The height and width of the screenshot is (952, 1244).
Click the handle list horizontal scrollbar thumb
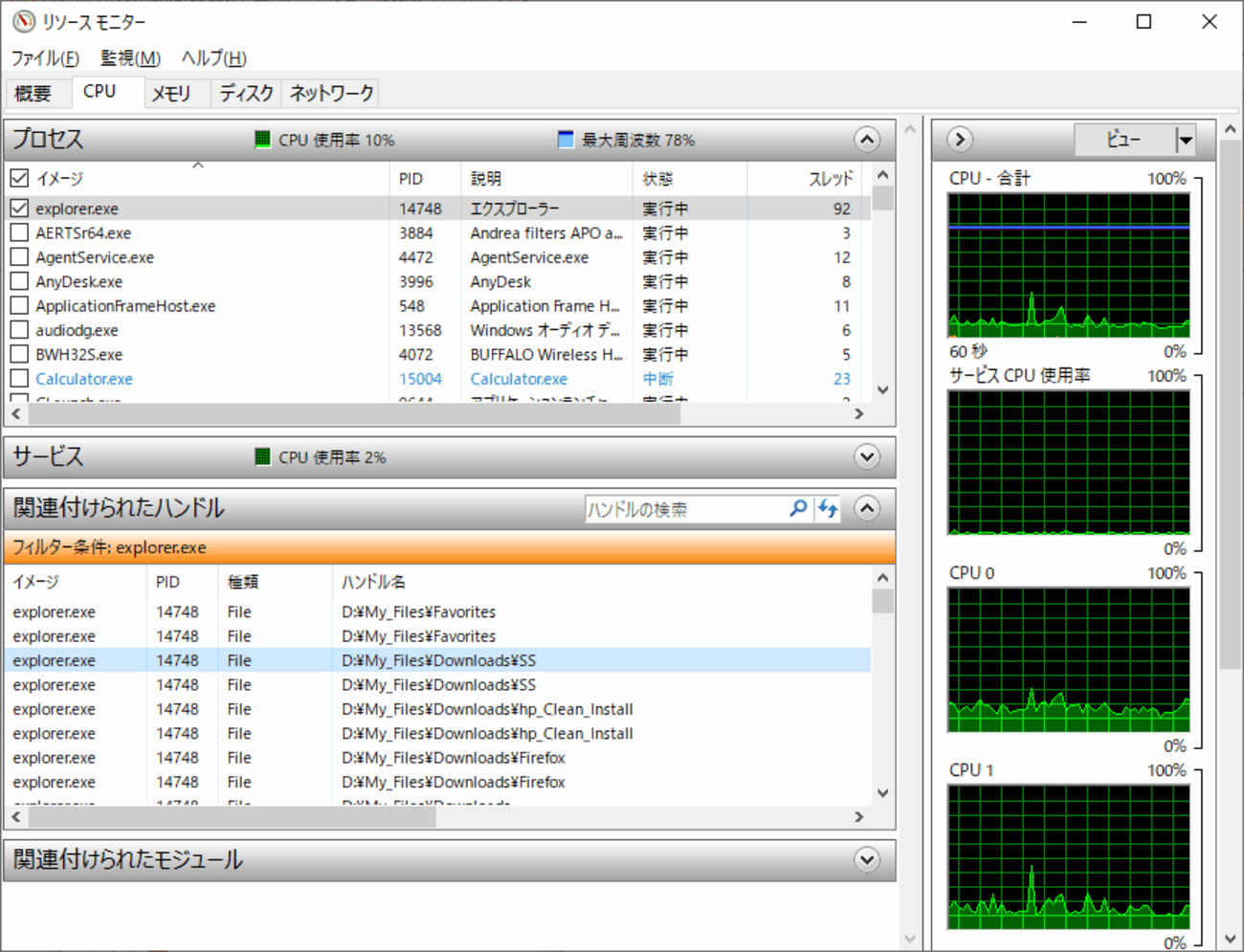(230, 817)
